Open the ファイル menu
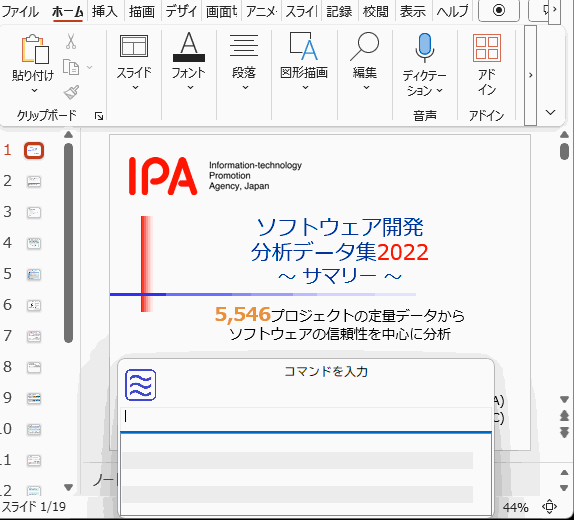The width and height of the screenshot is (574, 520). pos(20,11)
